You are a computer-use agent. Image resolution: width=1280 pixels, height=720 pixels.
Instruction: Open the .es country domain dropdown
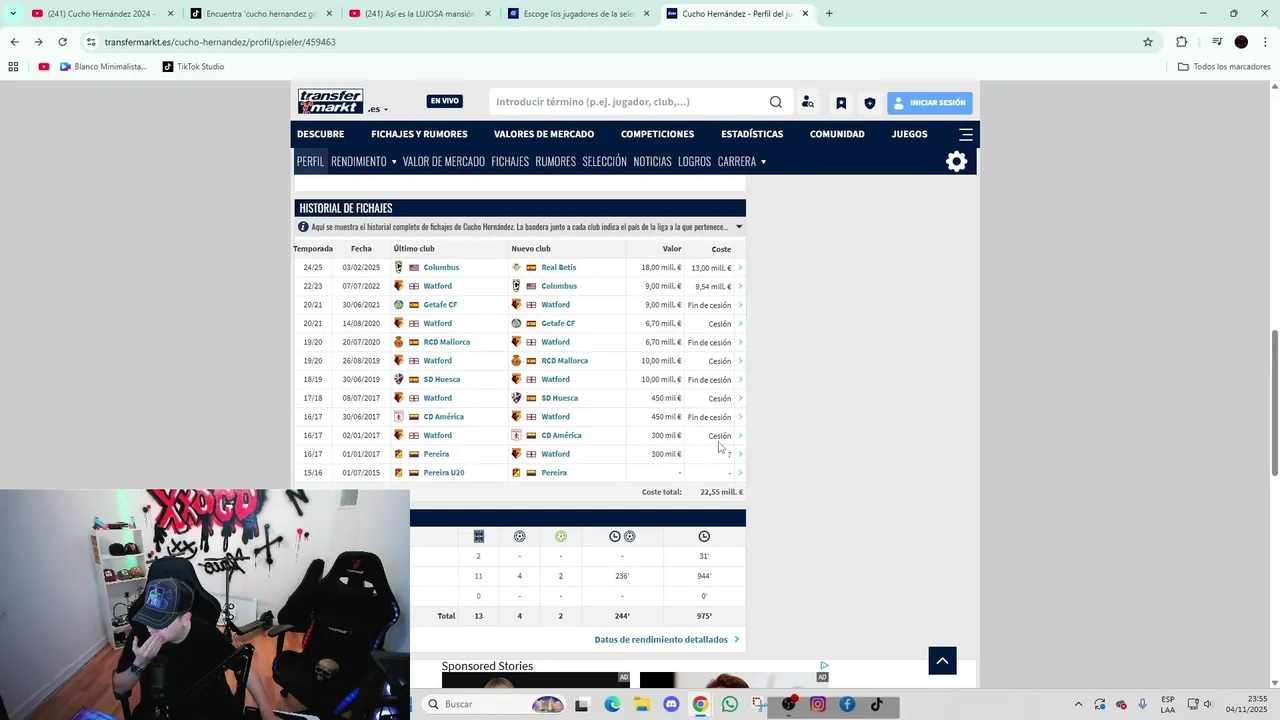[x=378, y=109]
